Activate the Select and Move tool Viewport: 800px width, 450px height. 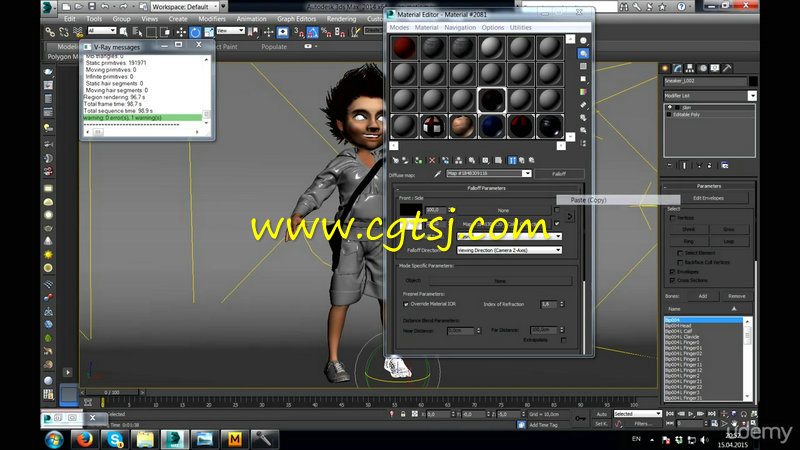pos(181,33)
